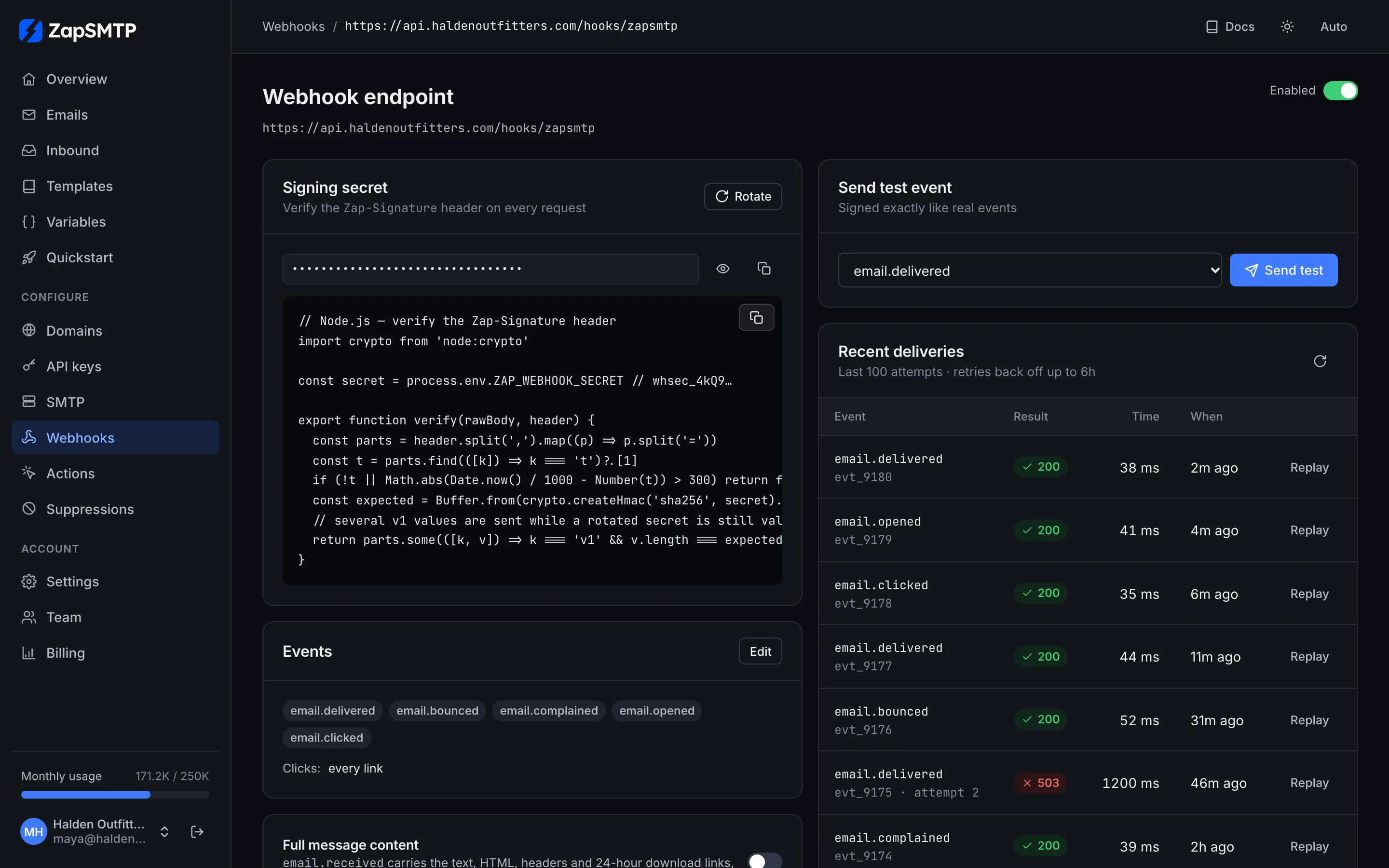Open the Variables page
The width and height of the screenshot is (1389, 868).
click(115, 222)
